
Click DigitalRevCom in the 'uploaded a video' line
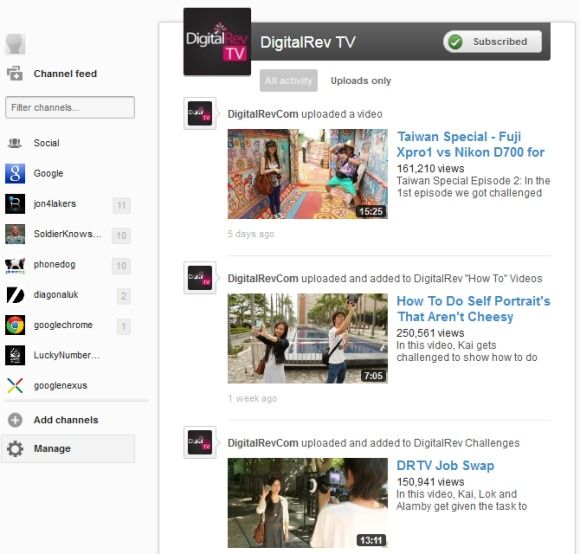(x=263, y=114)
